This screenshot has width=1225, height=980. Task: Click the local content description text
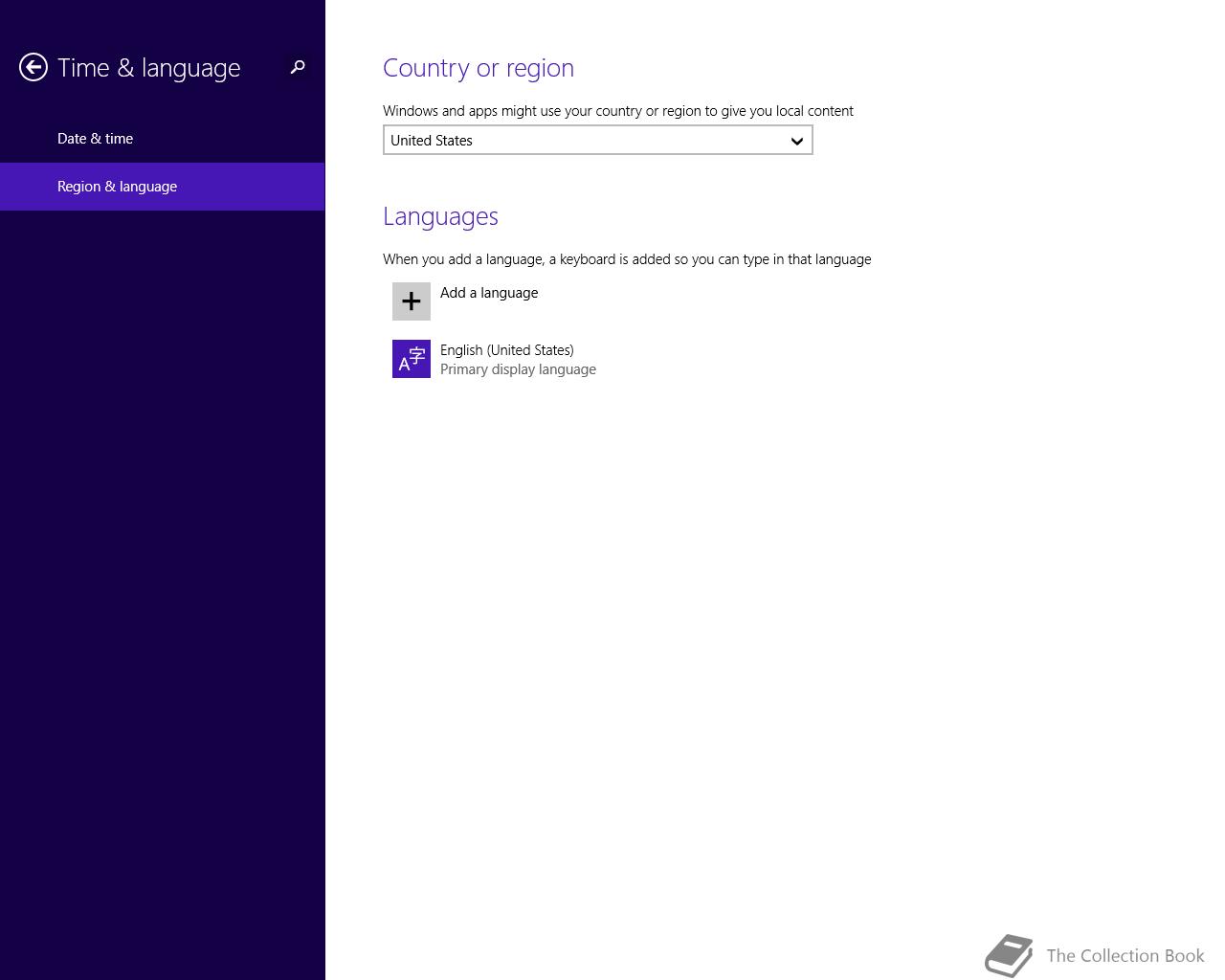tap(618, 111)
